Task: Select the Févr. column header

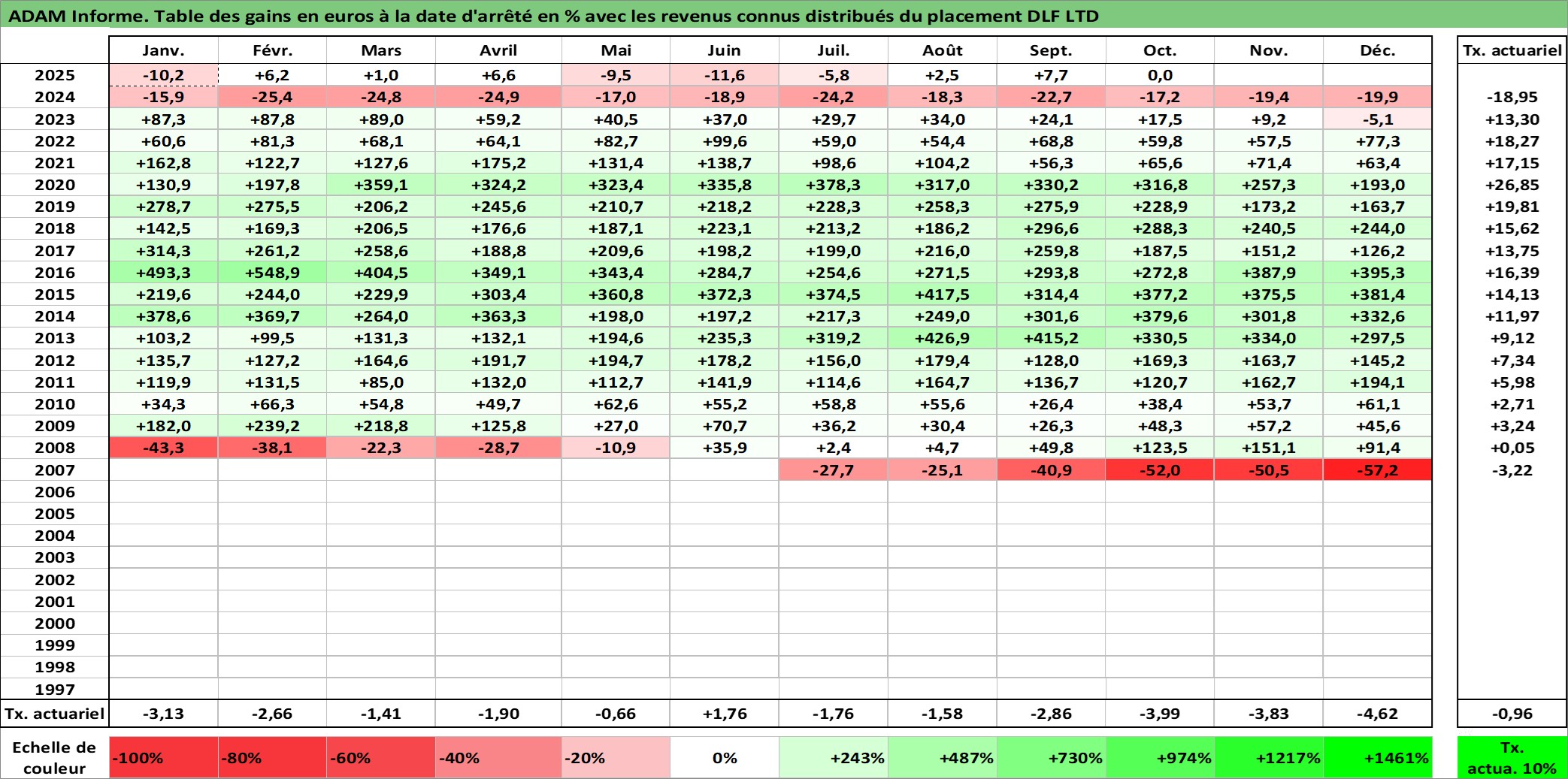Action: pos(272,50)
